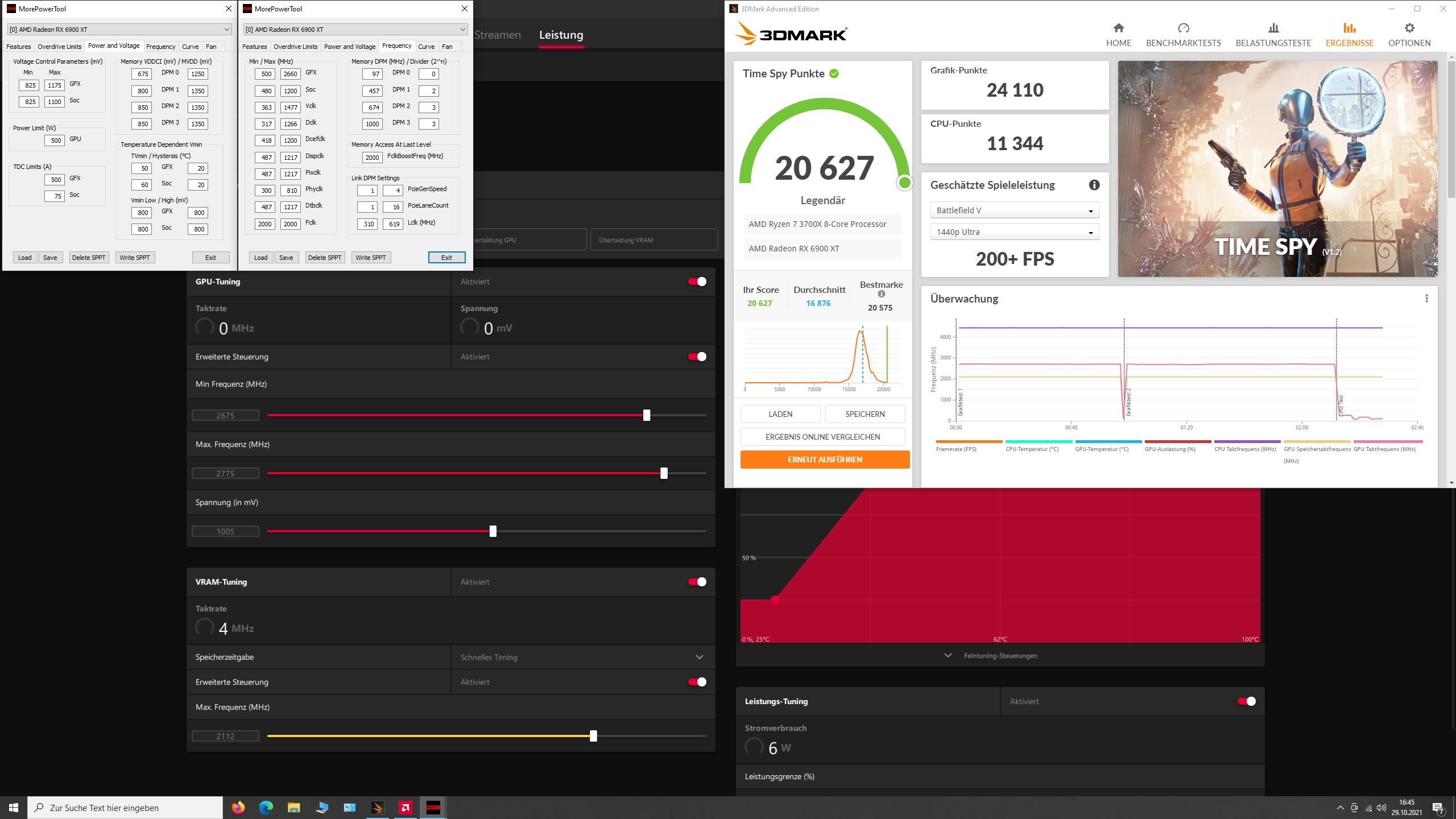Click FclkBoostFreq field with 2000

[x=372, y=158]
